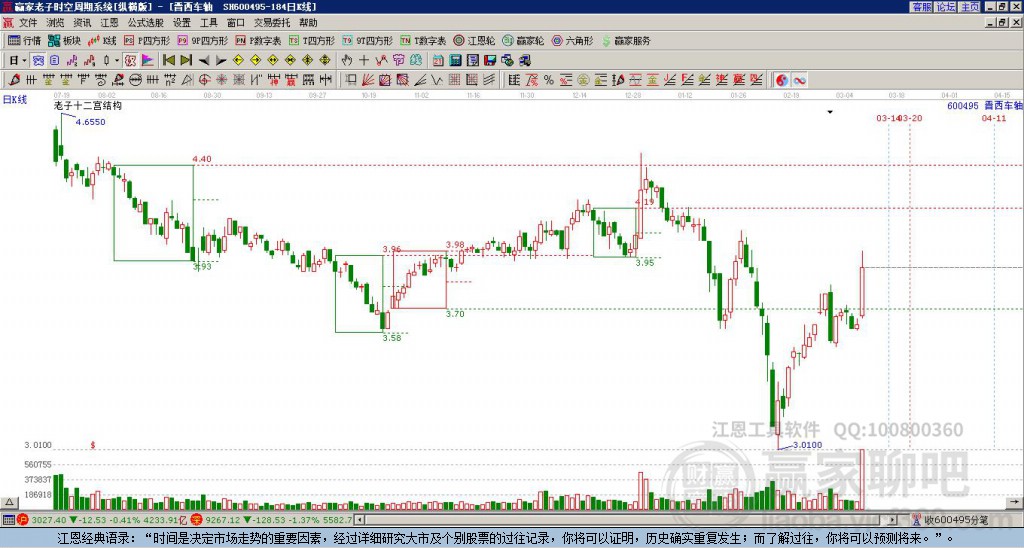Click the 主页 homepage button
Screen dimensions: 1024x548
(x=970, y=7)
